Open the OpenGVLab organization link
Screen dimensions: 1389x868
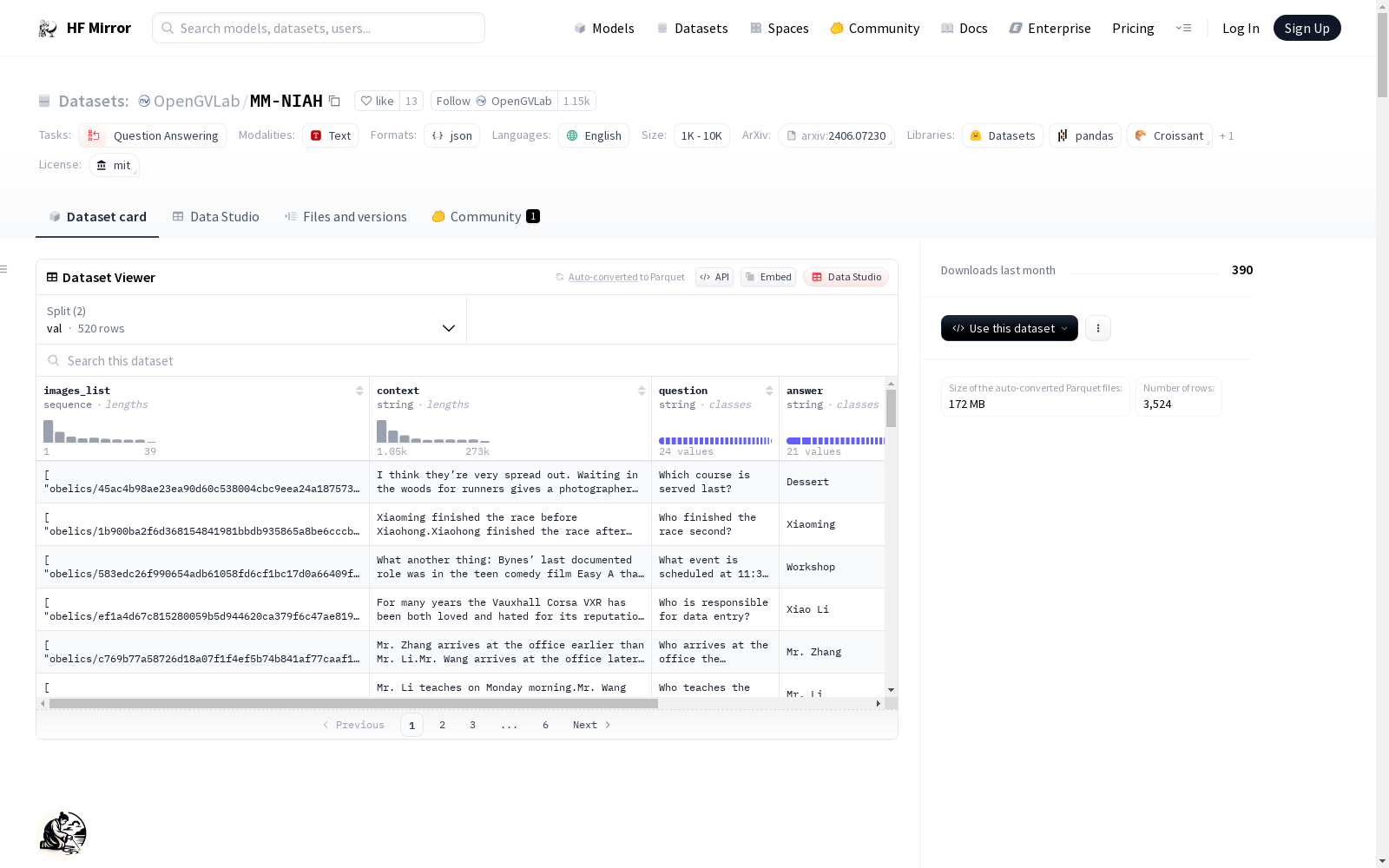point(196,102)
